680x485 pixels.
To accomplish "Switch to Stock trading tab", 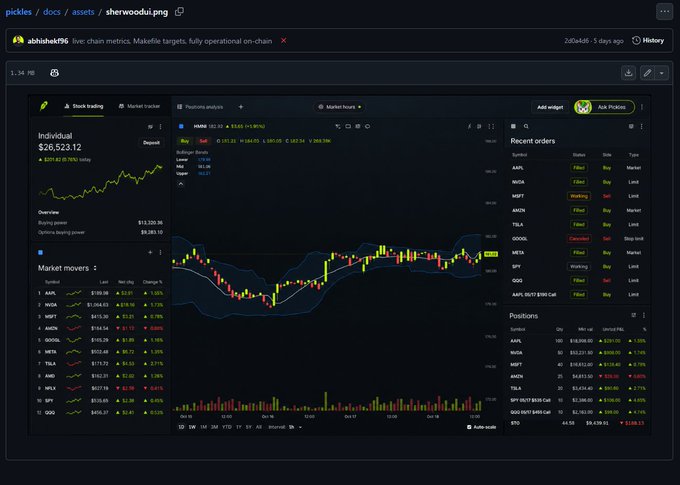I will pos(84,106).
